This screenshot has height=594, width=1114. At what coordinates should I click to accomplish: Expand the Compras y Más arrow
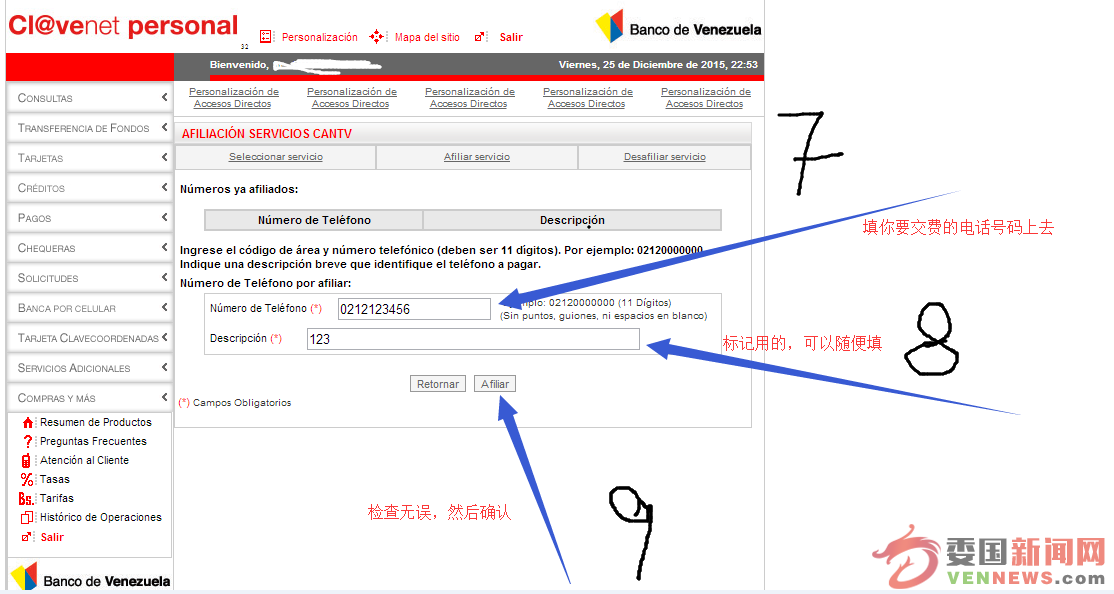164,397
